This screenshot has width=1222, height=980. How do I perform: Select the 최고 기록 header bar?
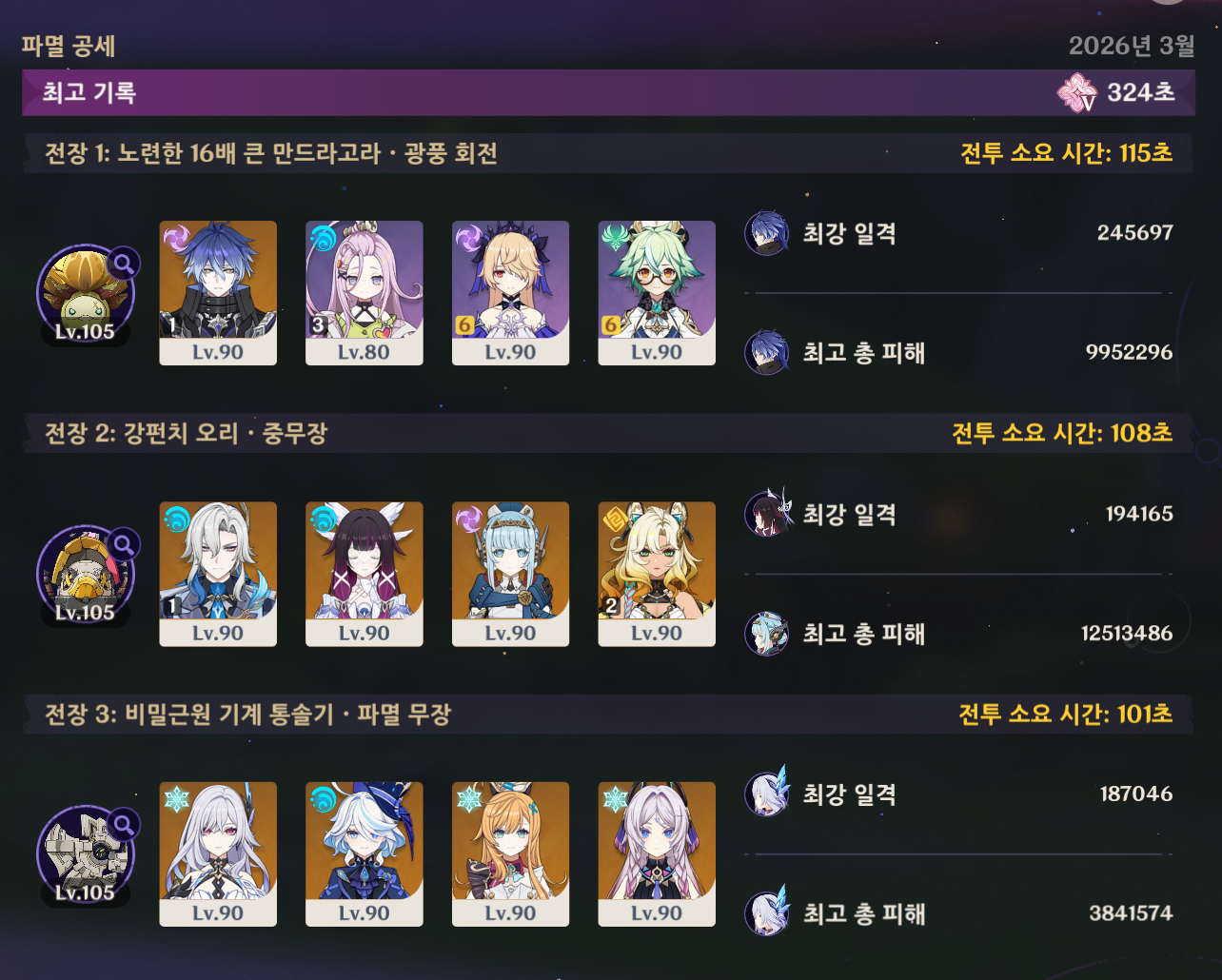coord(609,92)
